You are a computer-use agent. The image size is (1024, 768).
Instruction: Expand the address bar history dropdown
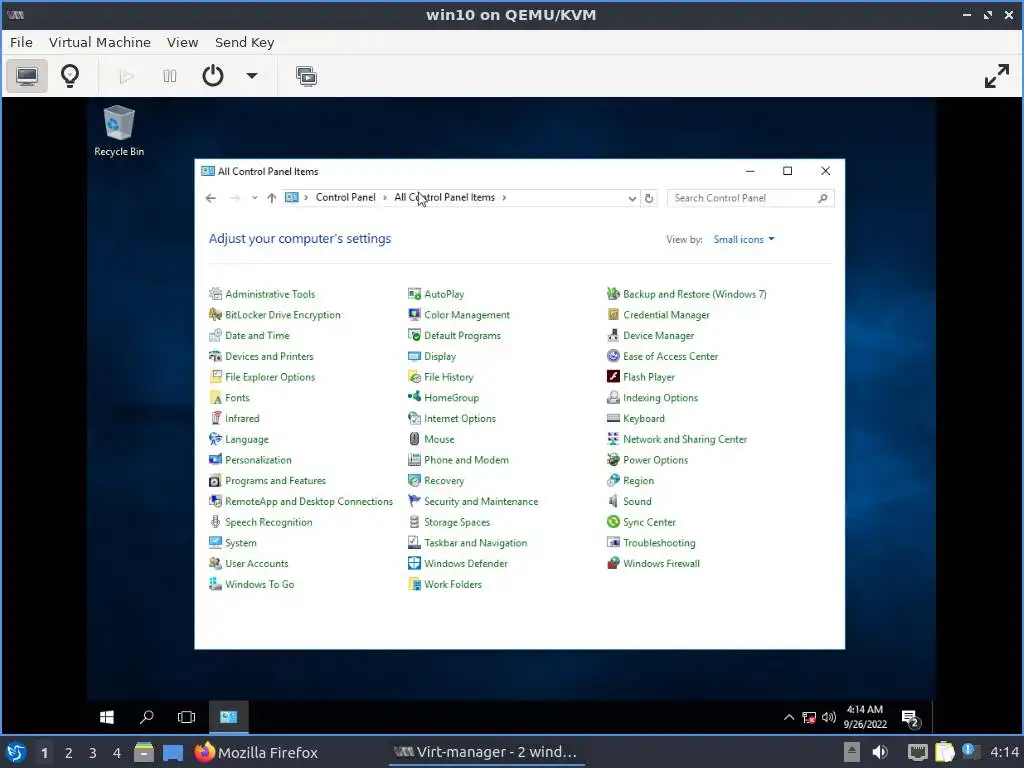(x=632, y=199)
